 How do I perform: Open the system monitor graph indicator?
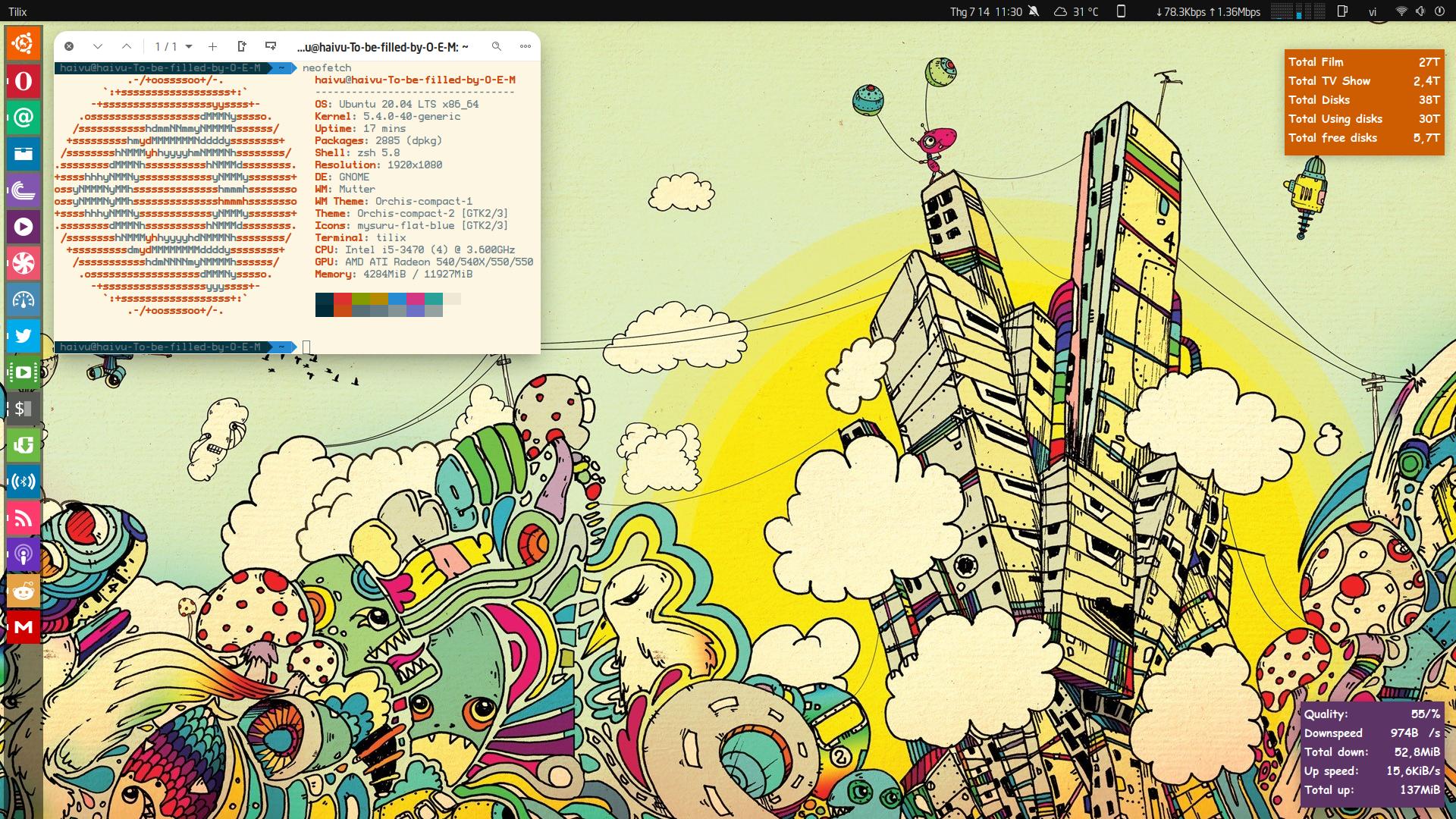click(1298, 11)
